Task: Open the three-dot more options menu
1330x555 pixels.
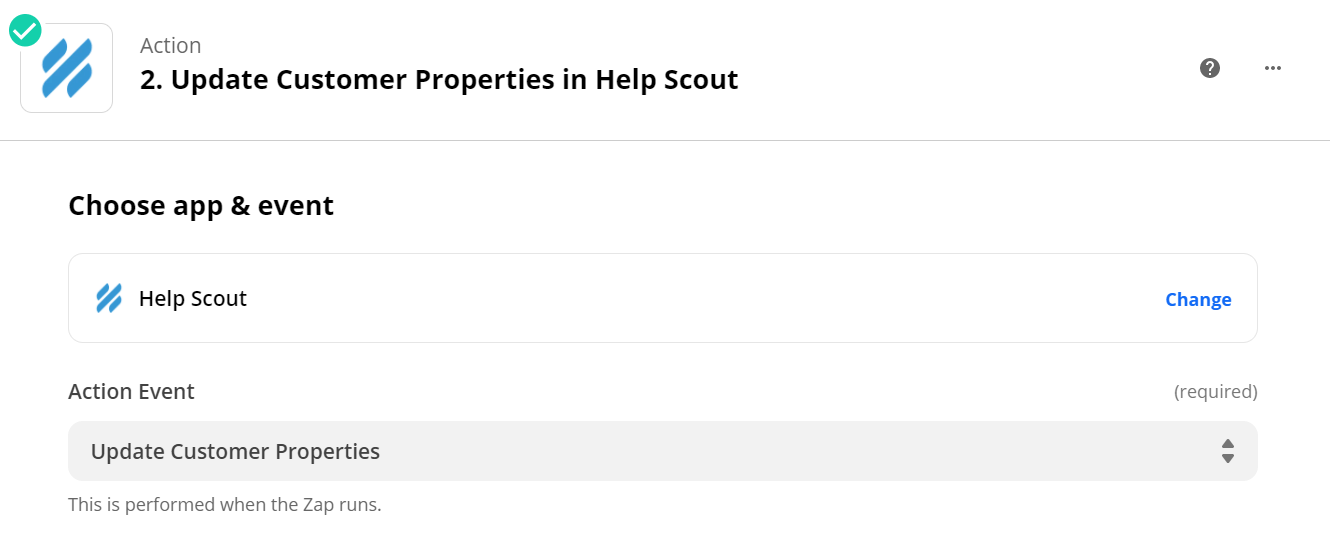Action: coord(1273,68)
